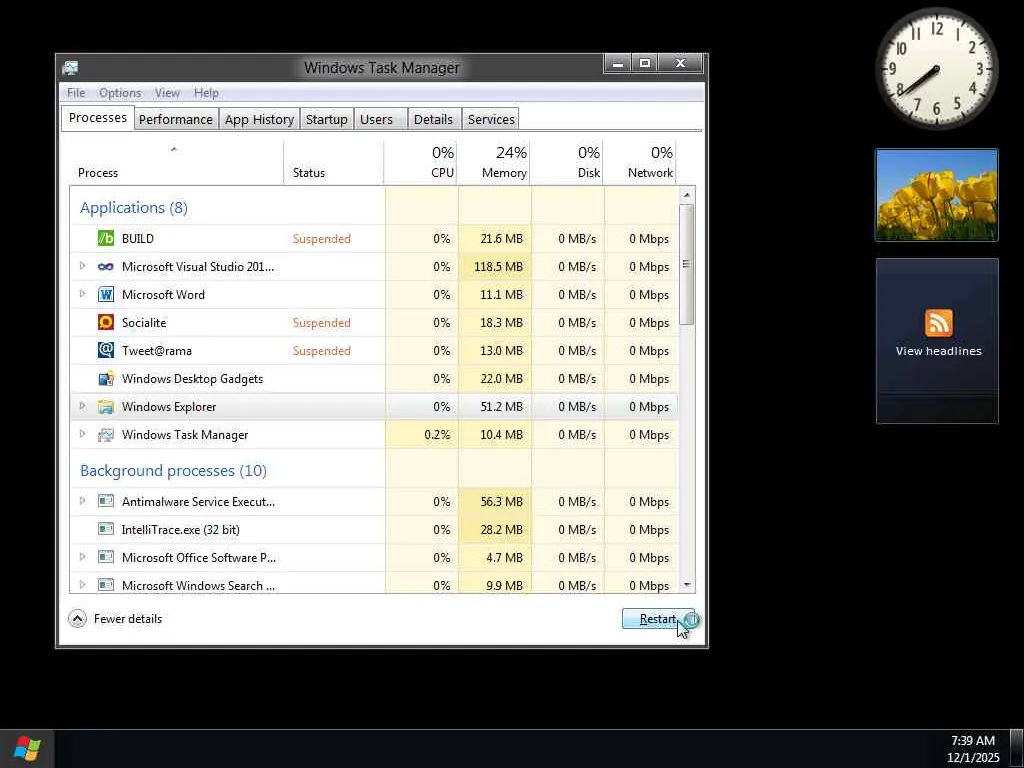Image resolution: width=1024 pixels, height=768 pixels.
Task: Click the View headlines text
Action: 938,351
